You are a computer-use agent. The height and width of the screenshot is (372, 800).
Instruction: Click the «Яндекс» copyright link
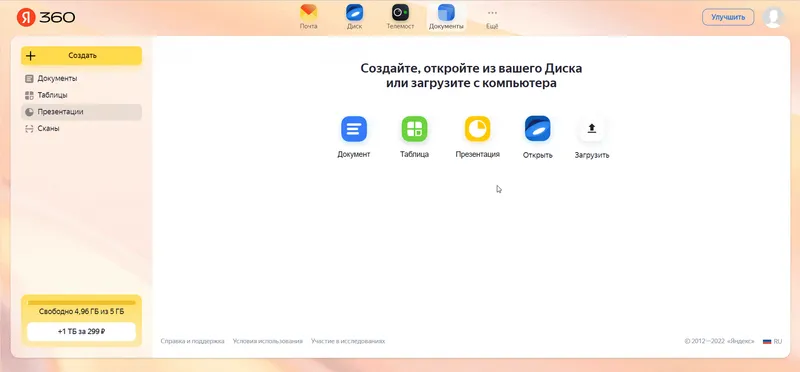click(741, 341)
